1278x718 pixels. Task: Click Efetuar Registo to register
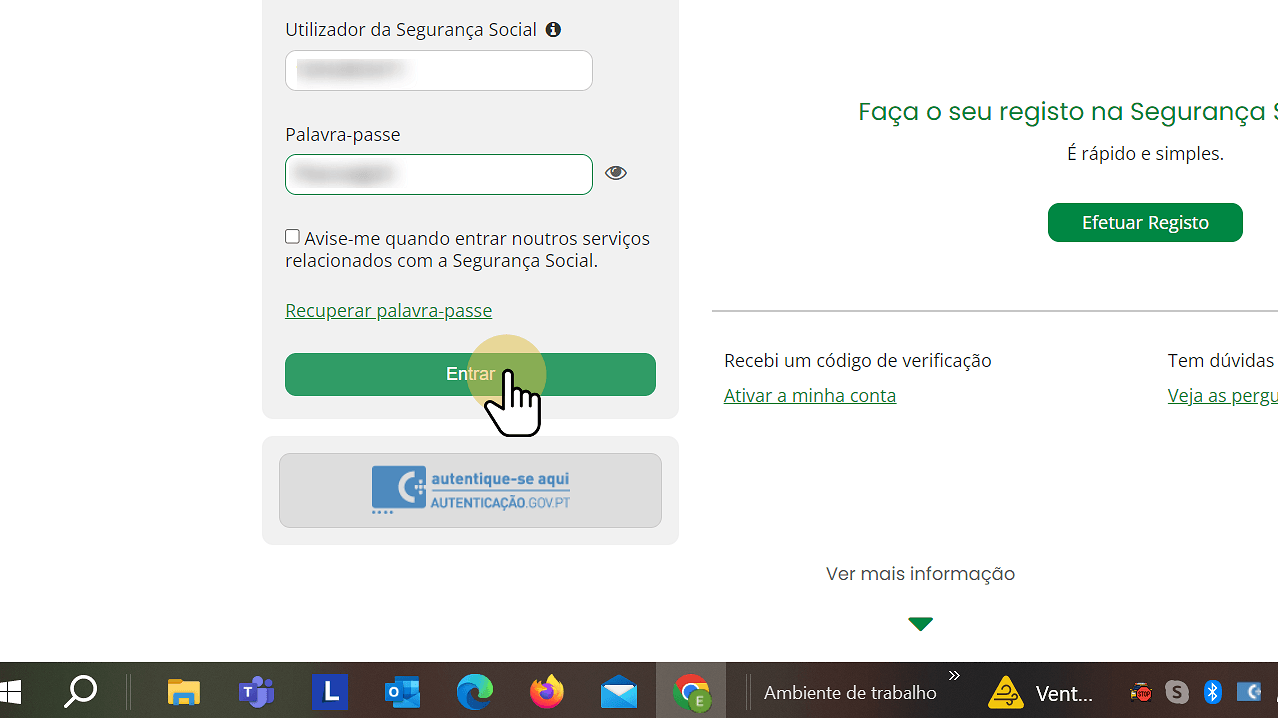pyautogui.click(x=1144, y=222)
